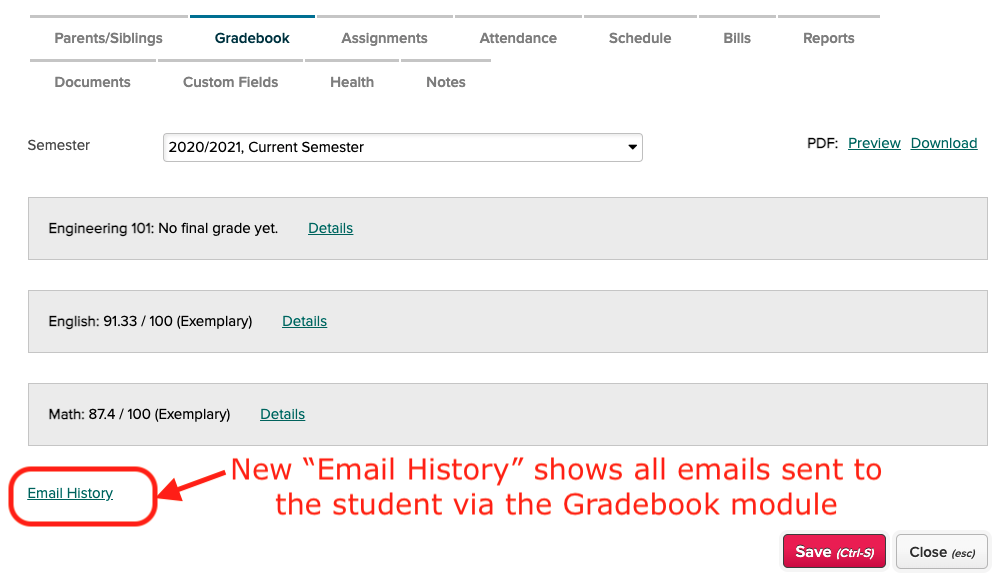Image resolution: width=1008 pixels, height=582 pixels.
Task: Select the Gradebook tab
Action: point(252,39)
